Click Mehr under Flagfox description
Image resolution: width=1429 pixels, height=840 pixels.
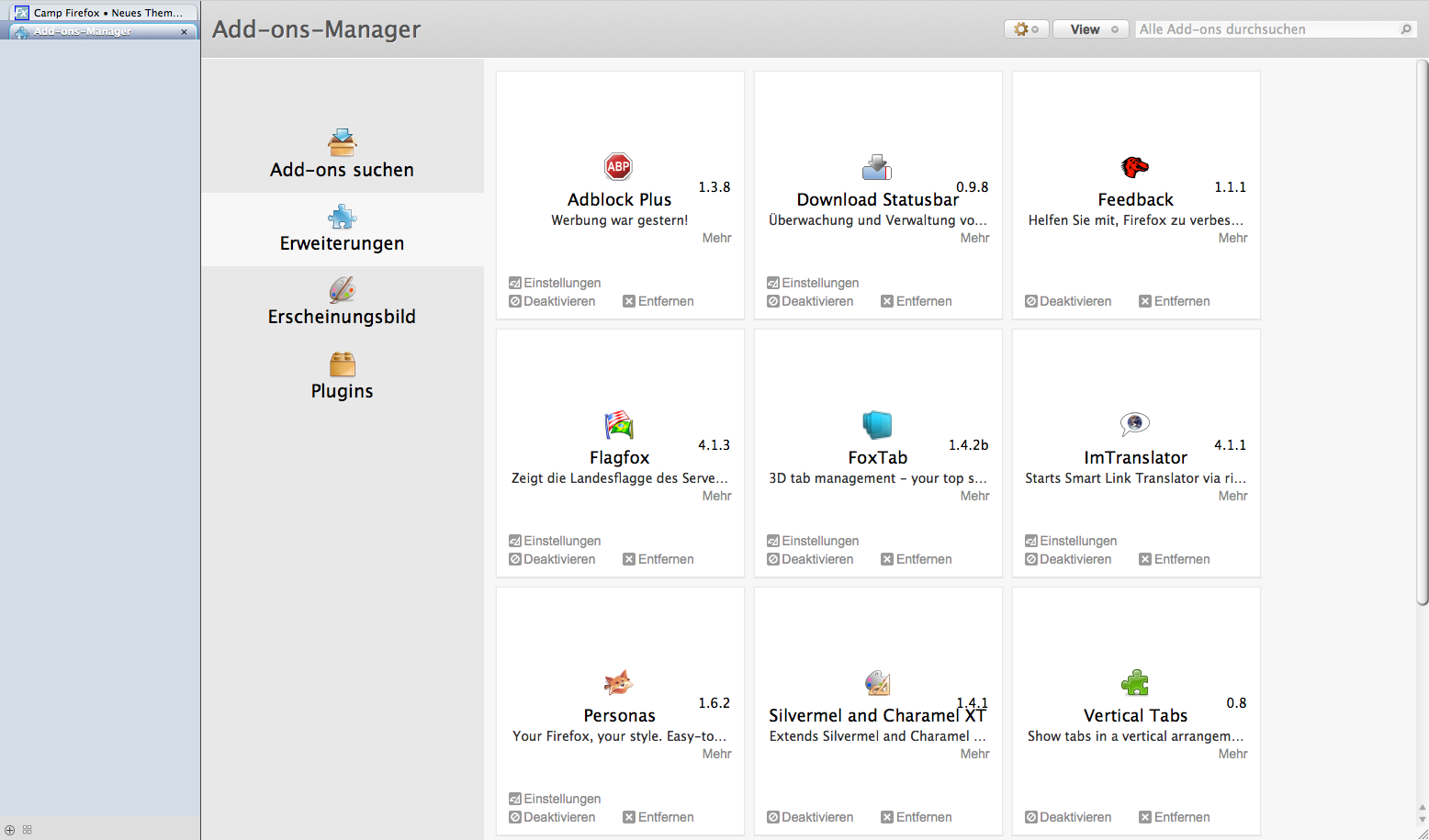[716, 496]
